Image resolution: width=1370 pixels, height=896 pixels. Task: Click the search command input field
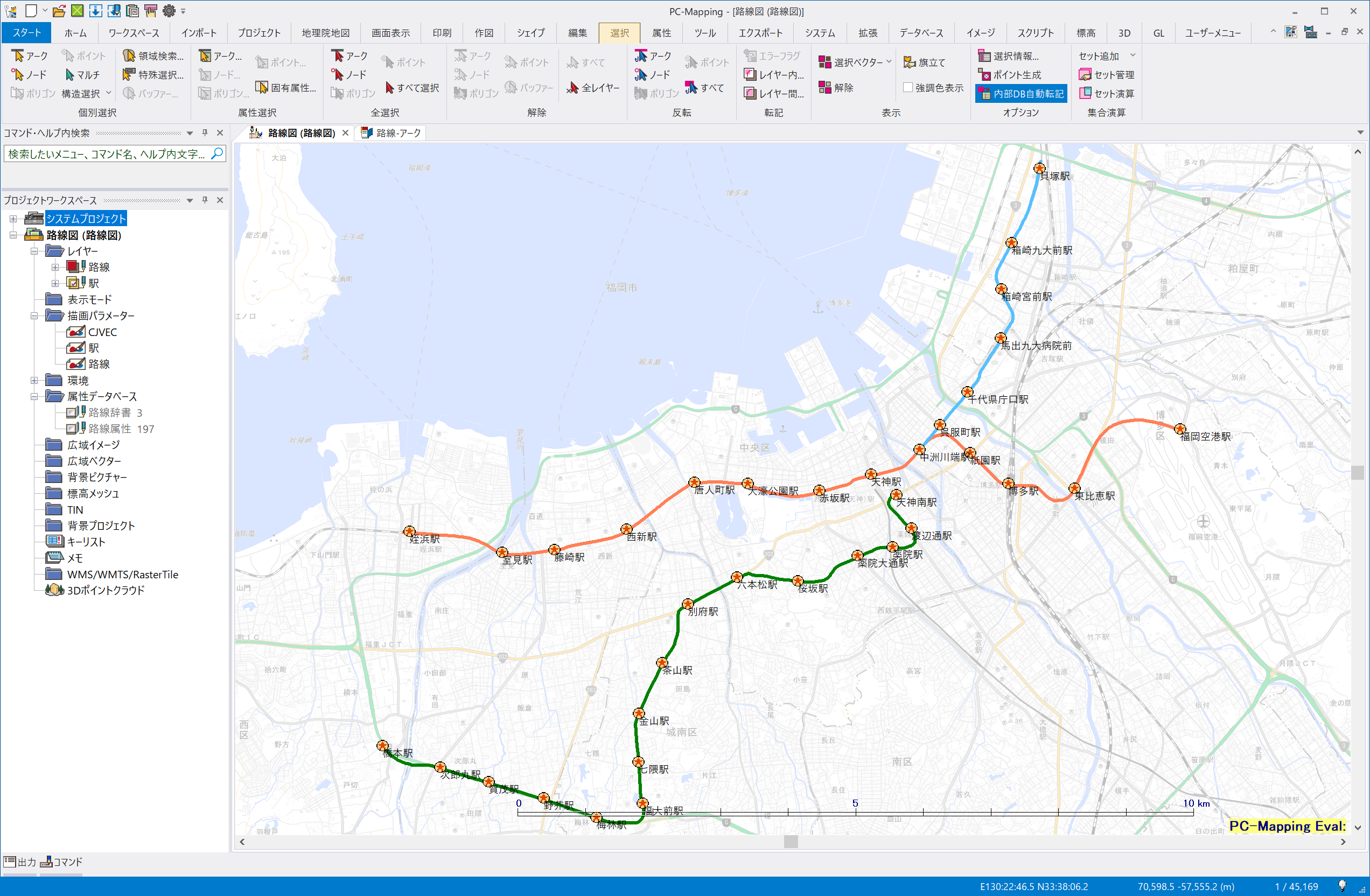[107, 153]
